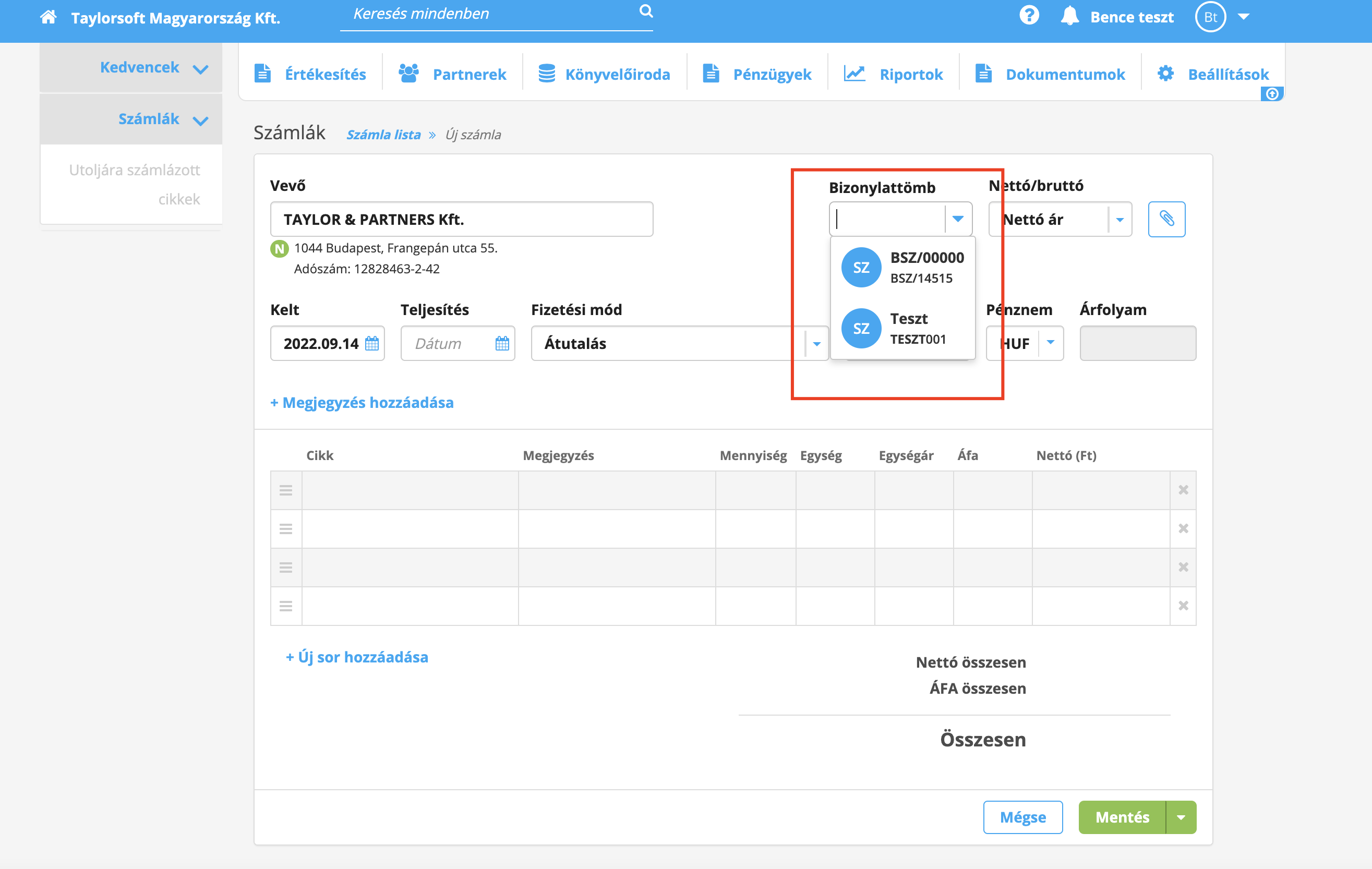Open the Kelt date calendar picker
This screenshot has height=869, width=1372.
[371, 344]
